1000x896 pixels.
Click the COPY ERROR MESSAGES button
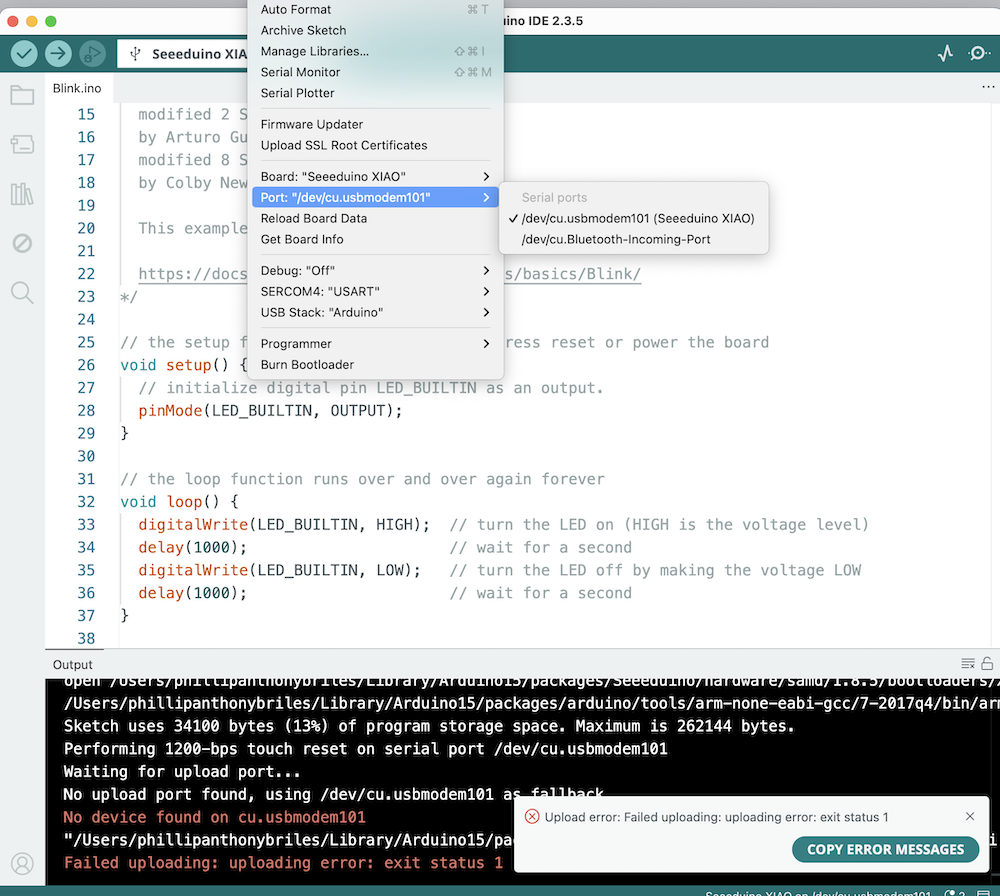pos(885,849)
